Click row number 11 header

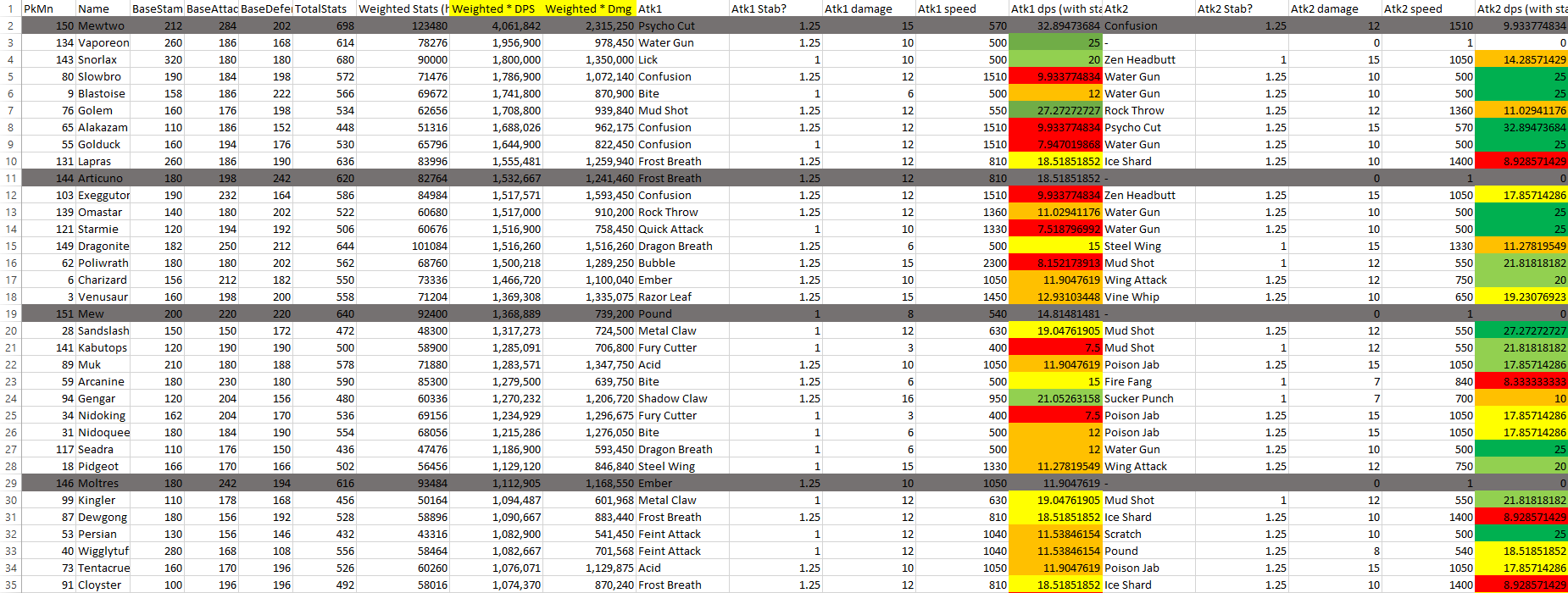coord(10,178)
